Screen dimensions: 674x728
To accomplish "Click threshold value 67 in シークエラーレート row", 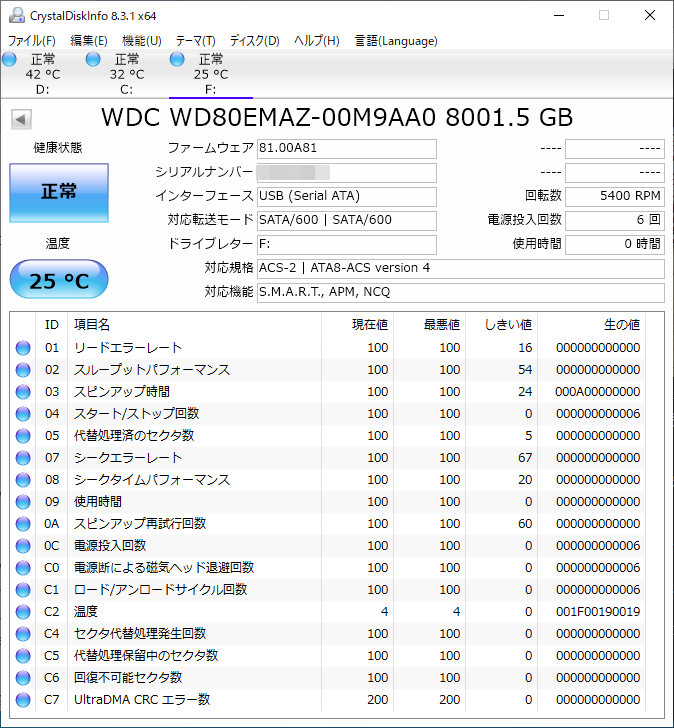I will (525, 458).
